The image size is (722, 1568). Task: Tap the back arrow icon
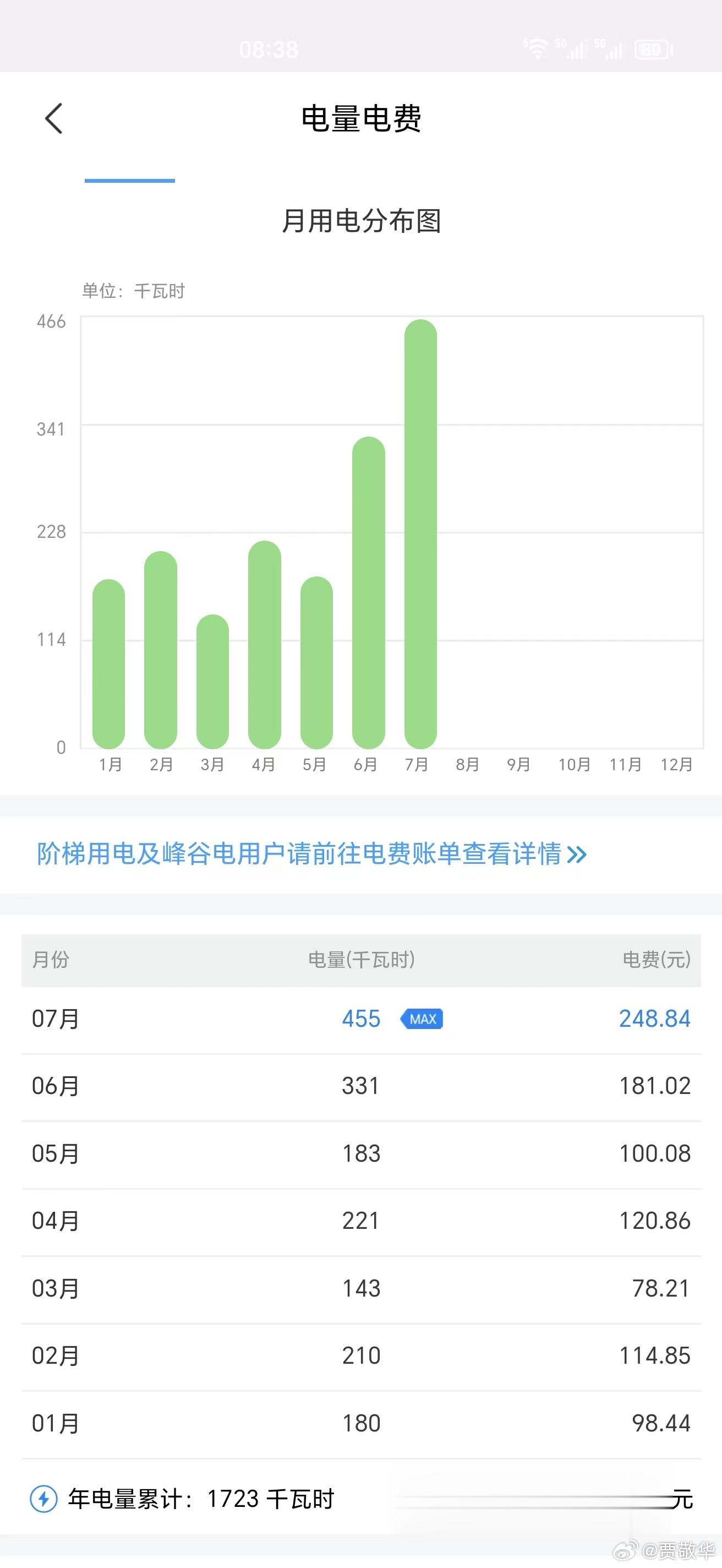point(53,118)
